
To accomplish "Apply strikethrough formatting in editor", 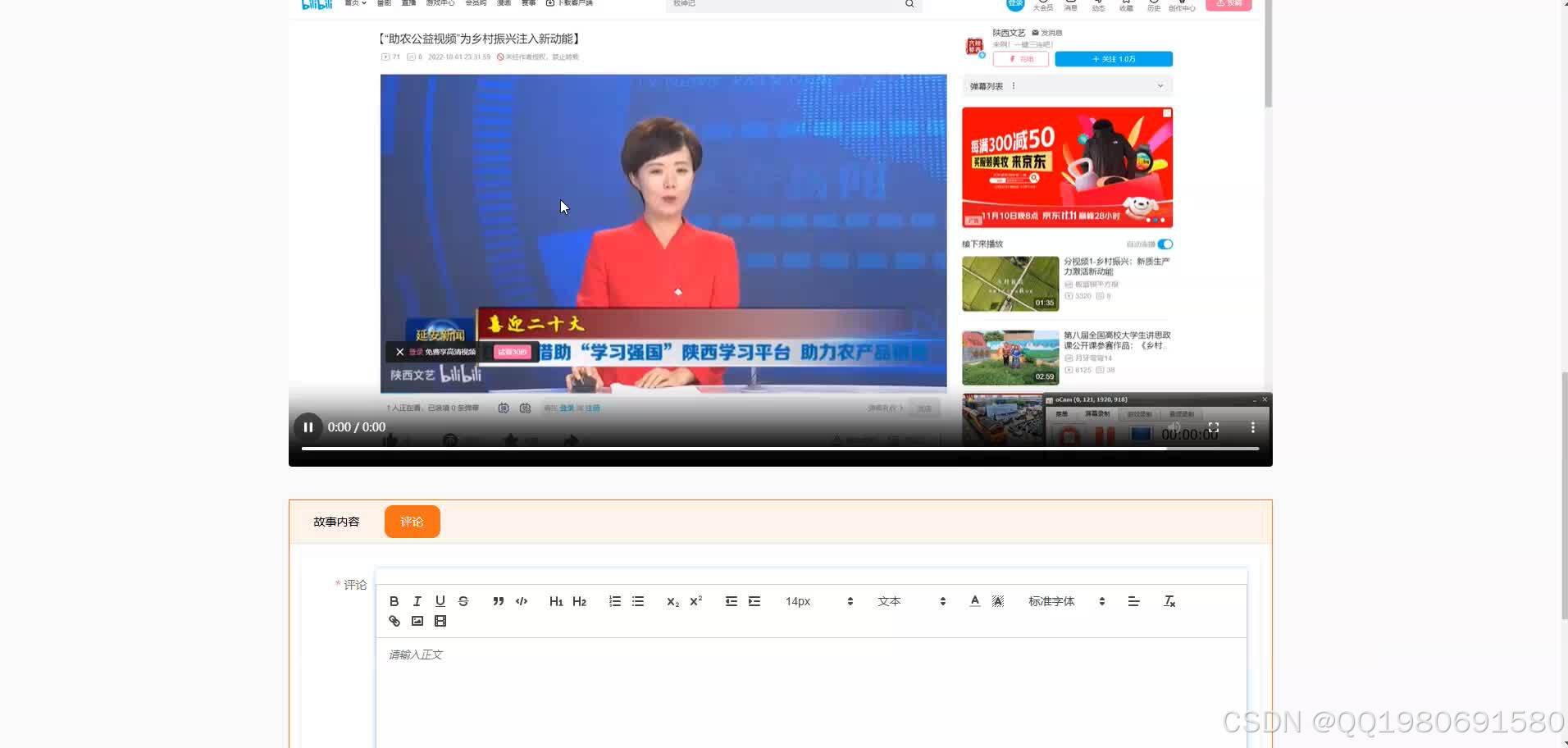I will pos(463,601).
